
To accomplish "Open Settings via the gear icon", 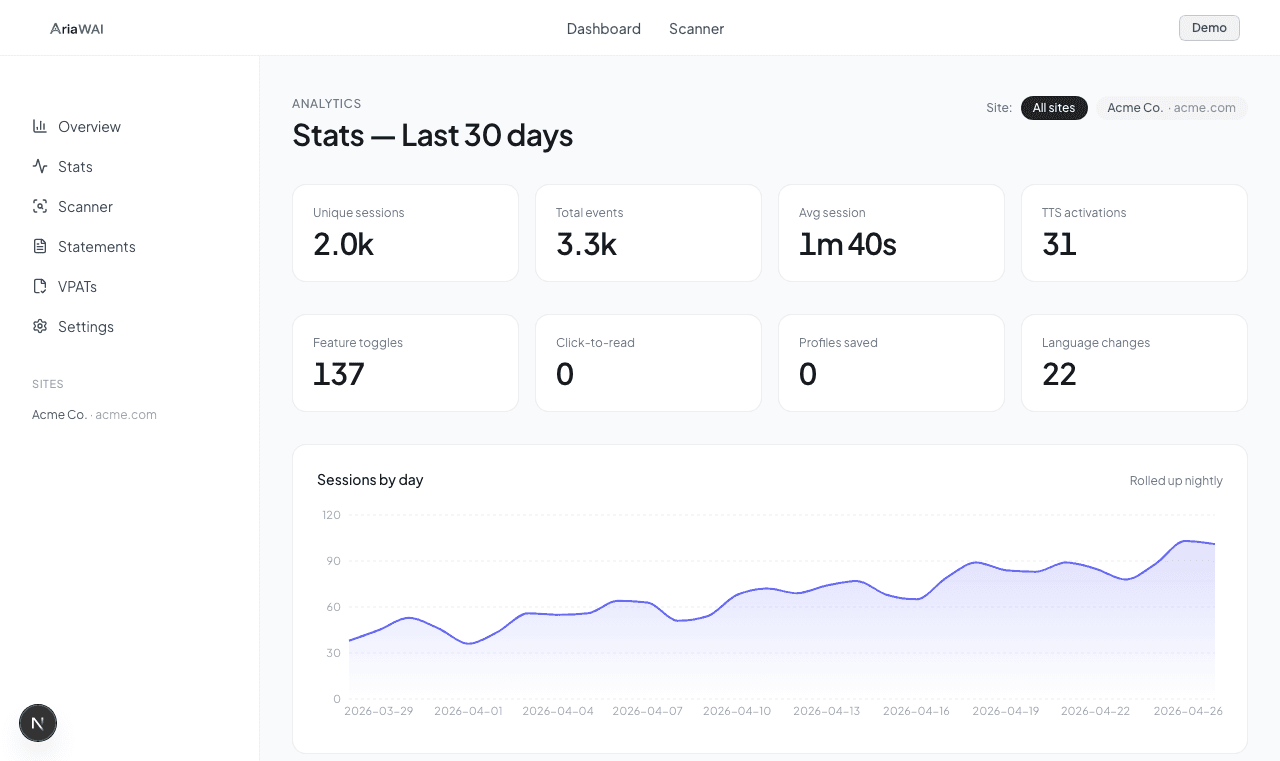I will (x=39, y=326).
